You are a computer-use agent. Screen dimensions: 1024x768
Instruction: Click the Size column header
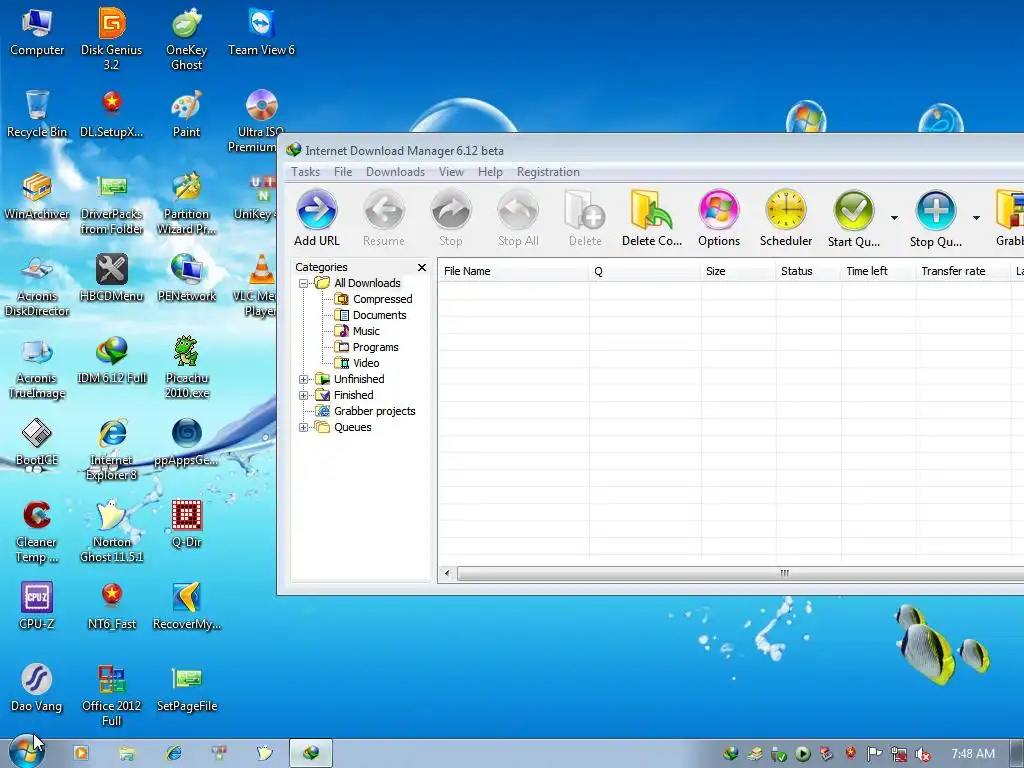click(x=738, y=271)
